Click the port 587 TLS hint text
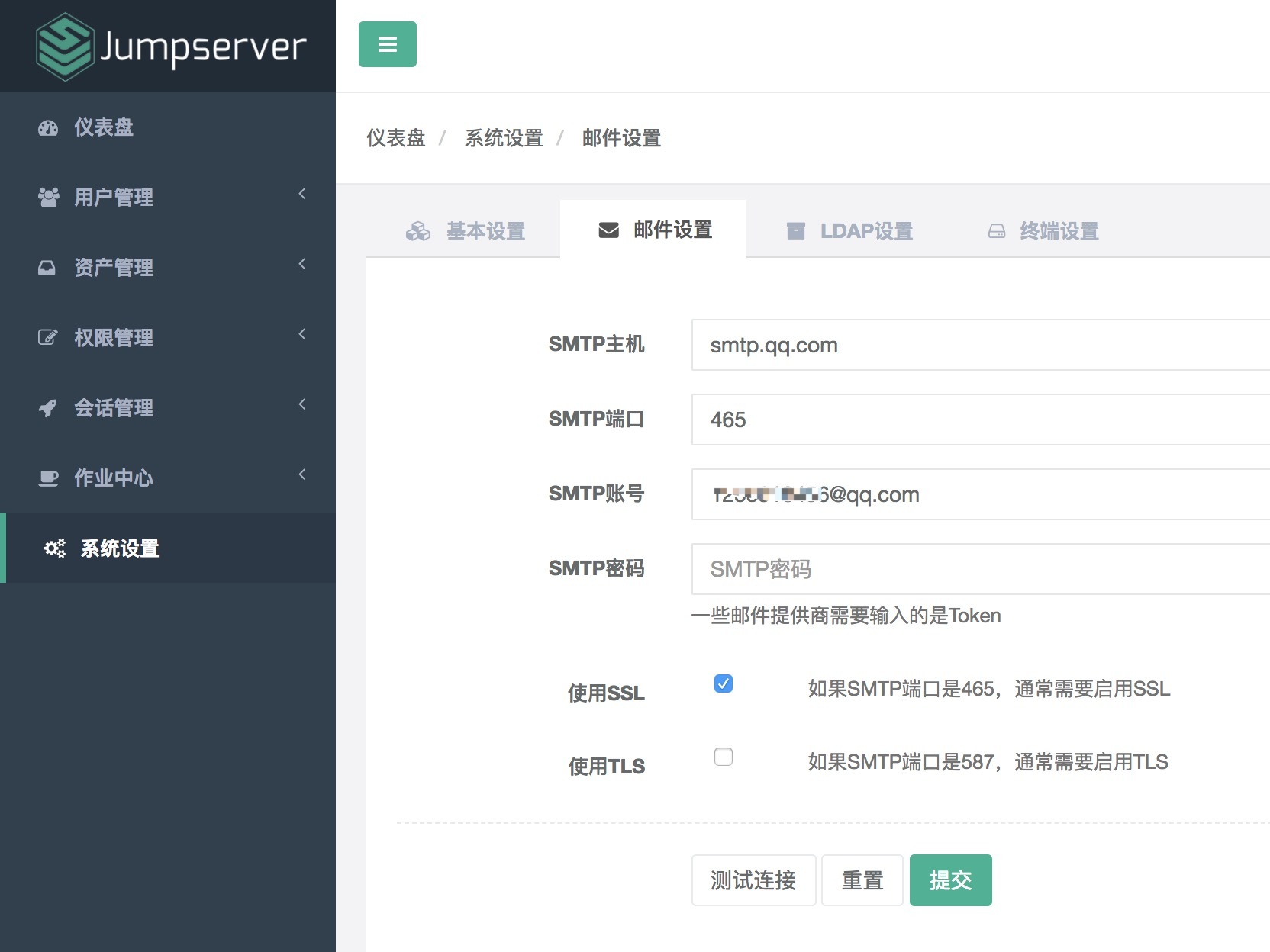 (988, 762)
